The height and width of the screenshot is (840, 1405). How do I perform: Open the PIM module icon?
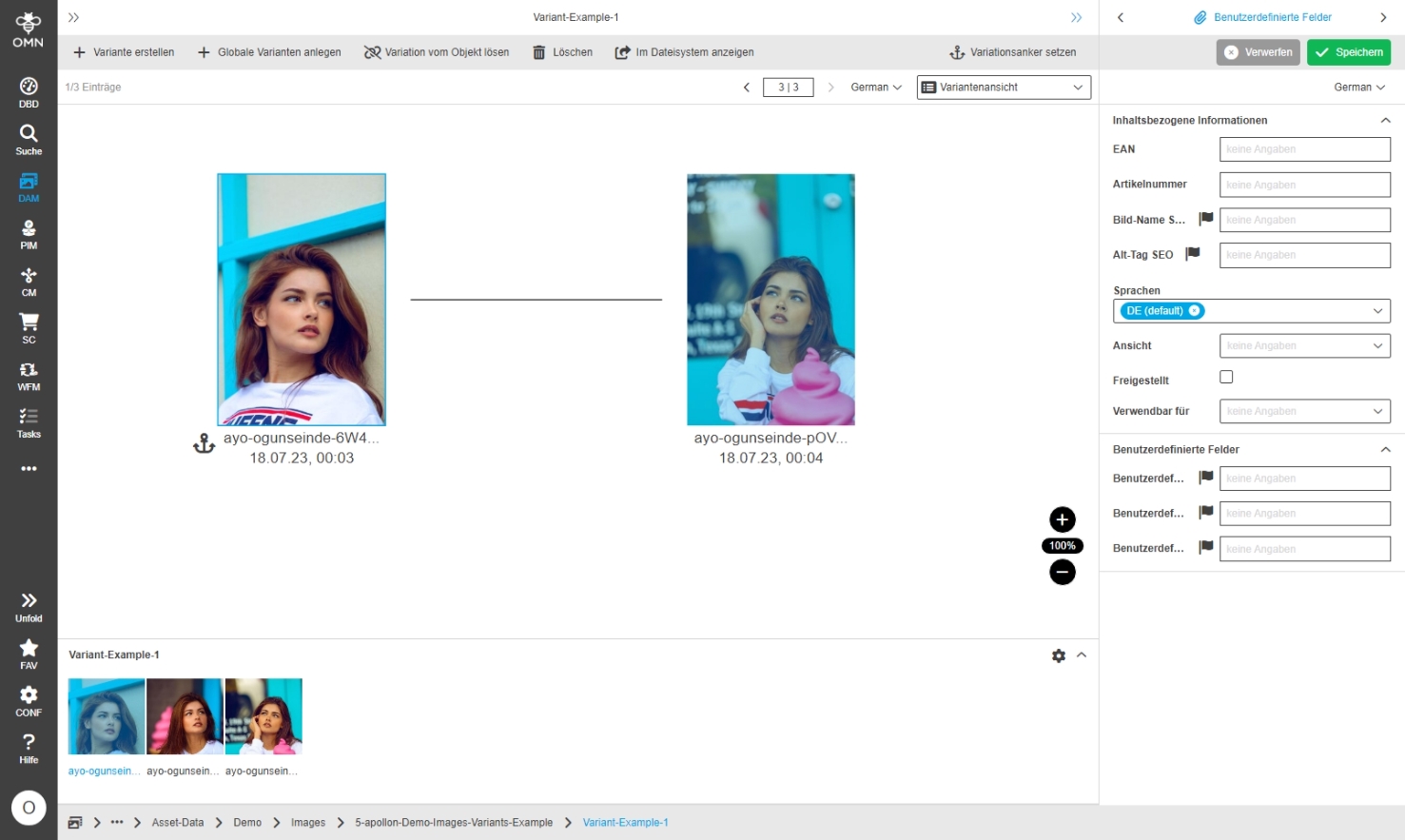click(x=29, y=234)
